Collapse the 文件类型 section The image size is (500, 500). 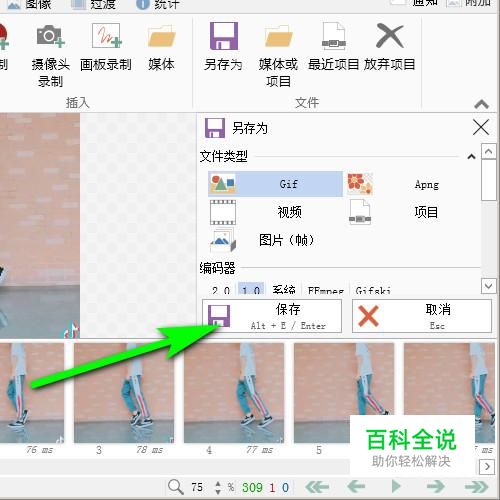tap(471, 156)
